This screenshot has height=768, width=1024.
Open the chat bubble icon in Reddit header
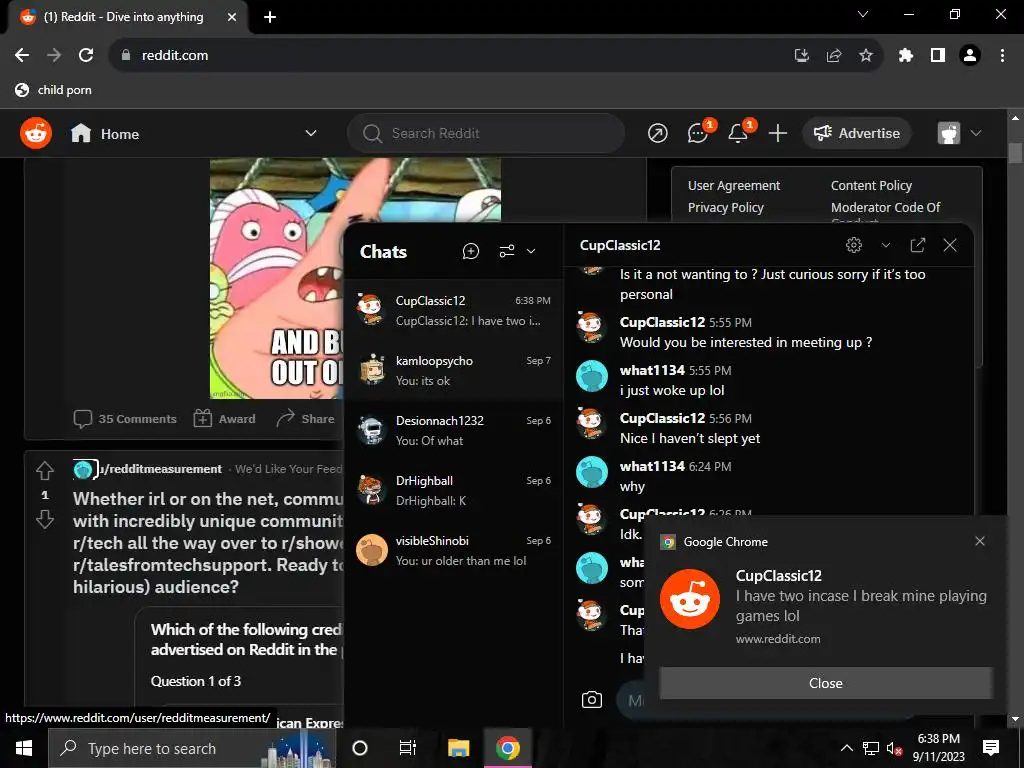[697, 133]
